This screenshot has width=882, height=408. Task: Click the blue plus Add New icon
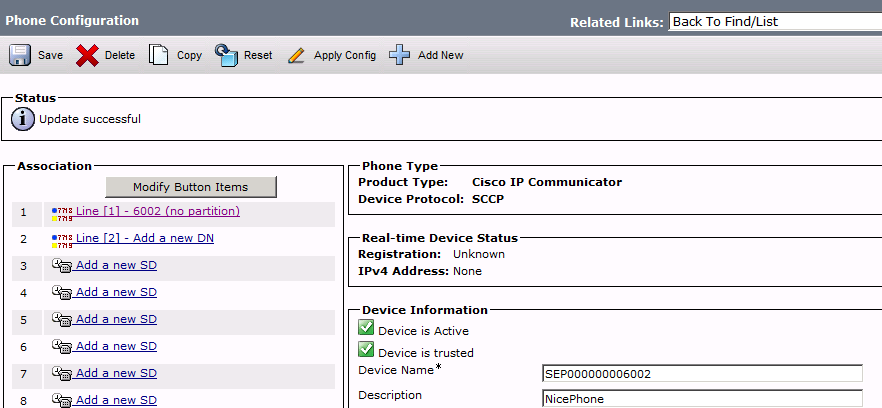coord(399,55)
